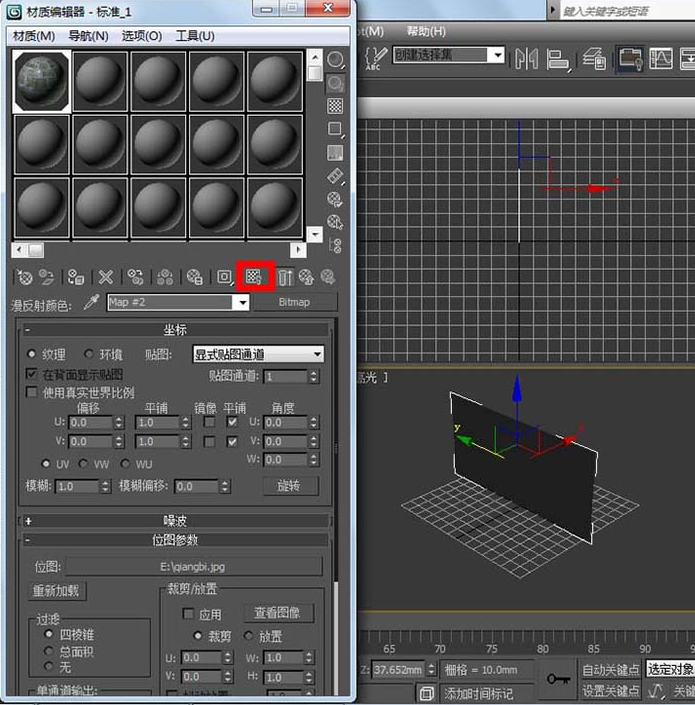Click the 重新加载 button
The image size is (695, 705).
coord(56,591)
